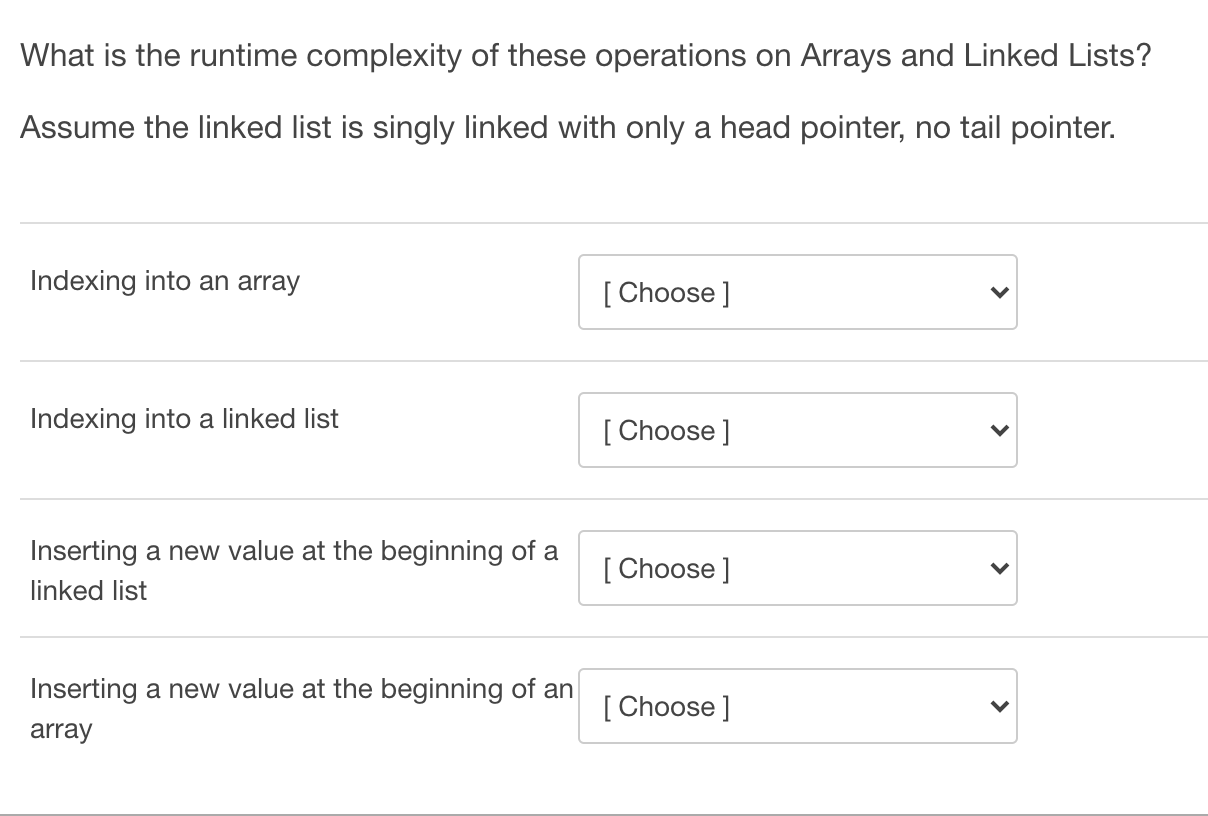Click '[ Choose ]' placeholder for linked list insertion

[x=666, y=569]
